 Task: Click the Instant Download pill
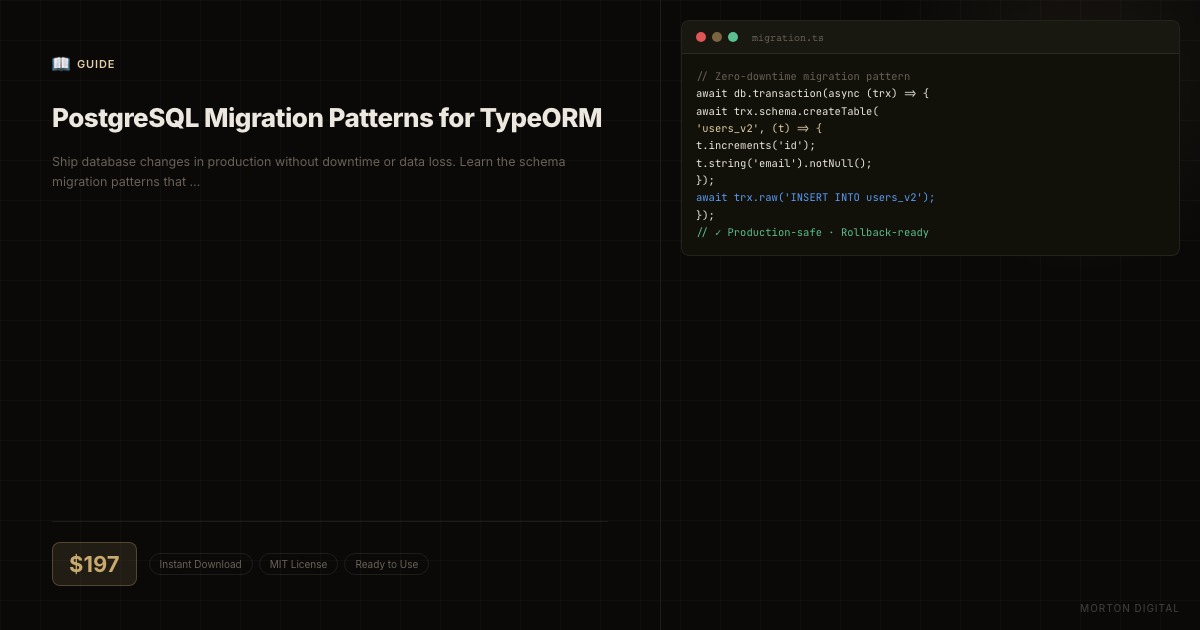click(x=200, y=564)
